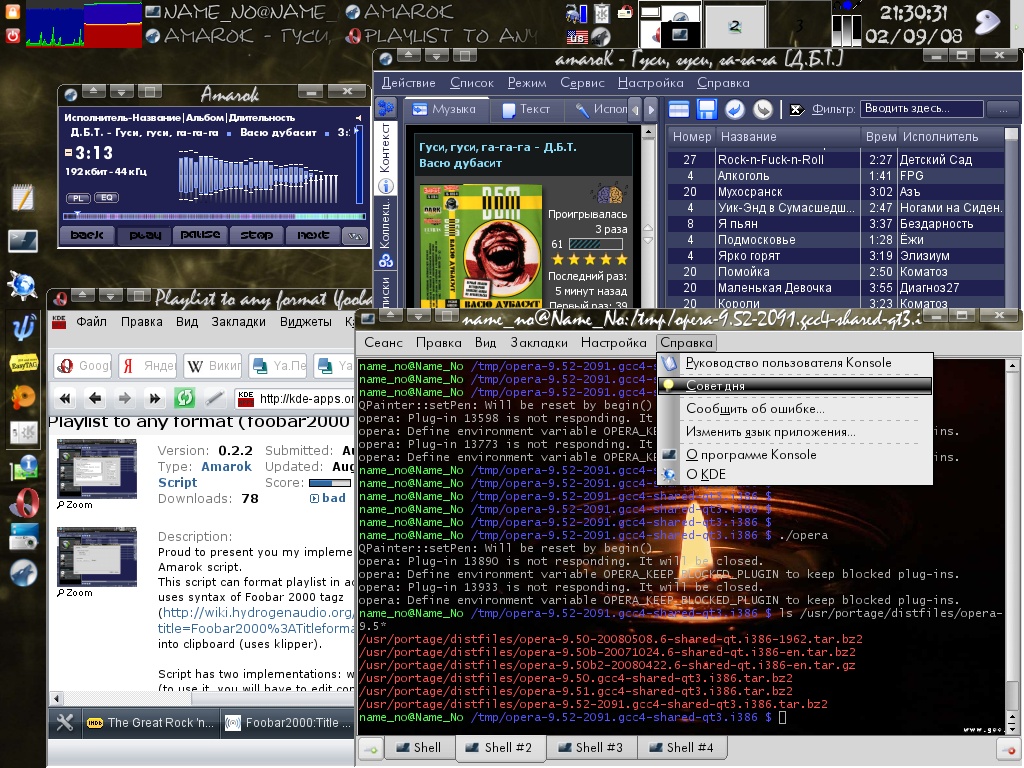Open the Psi messenger dock icon
Screen dimensions: 1024x768
(22, 327)
